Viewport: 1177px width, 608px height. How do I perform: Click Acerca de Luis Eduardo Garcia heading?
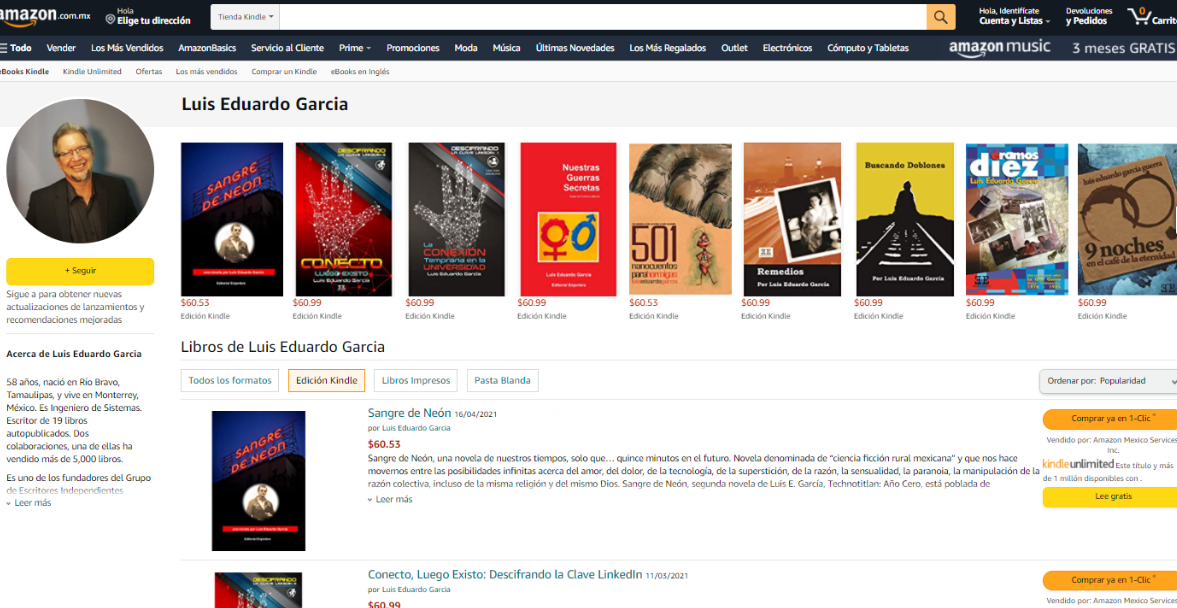point(74,354)
